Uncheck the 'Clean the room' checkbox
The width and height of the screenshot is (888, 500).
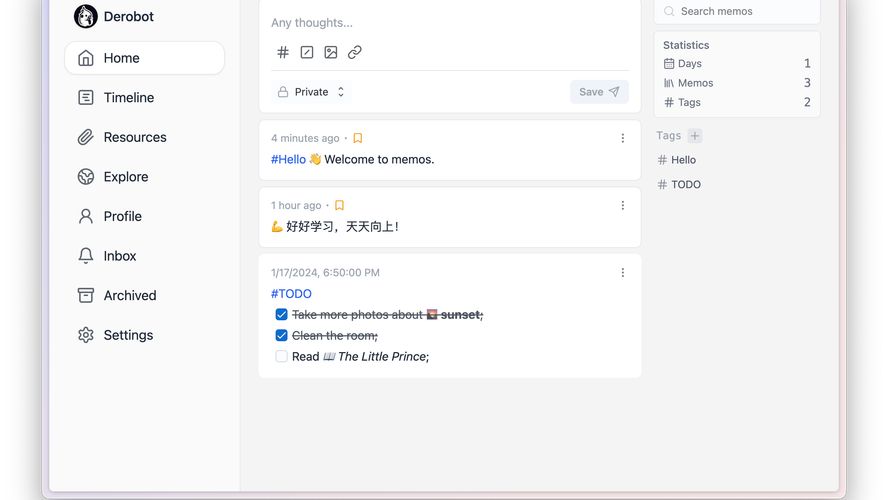pyautogui.click(x=282, y=336)
